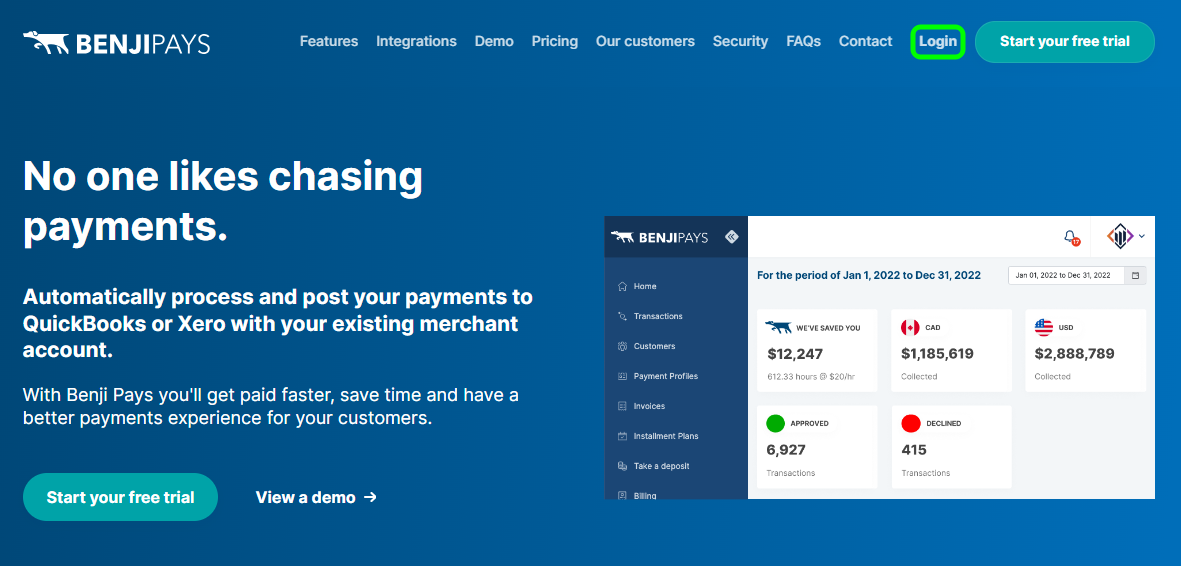Screen dimensions: 1181x566
Task: Click the For the period of Jan 1, 2022 heading
Action: pos(869,275)
